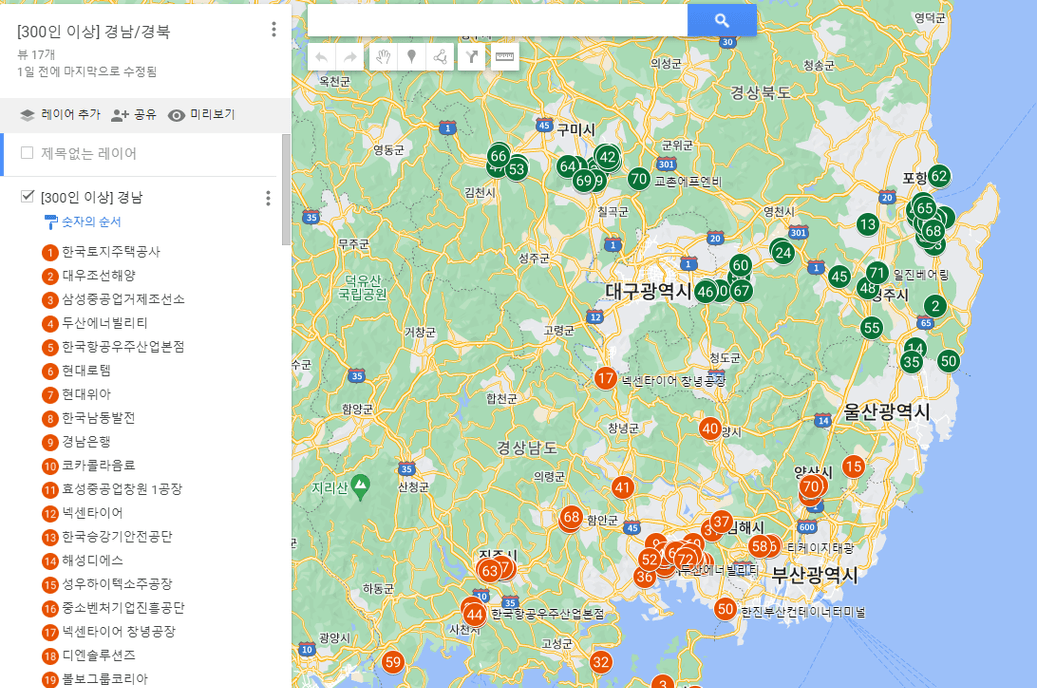This screenshot has width=1037, height=688.
Task: Click 미리보기 preview button
Action: (x=202, y=114)
